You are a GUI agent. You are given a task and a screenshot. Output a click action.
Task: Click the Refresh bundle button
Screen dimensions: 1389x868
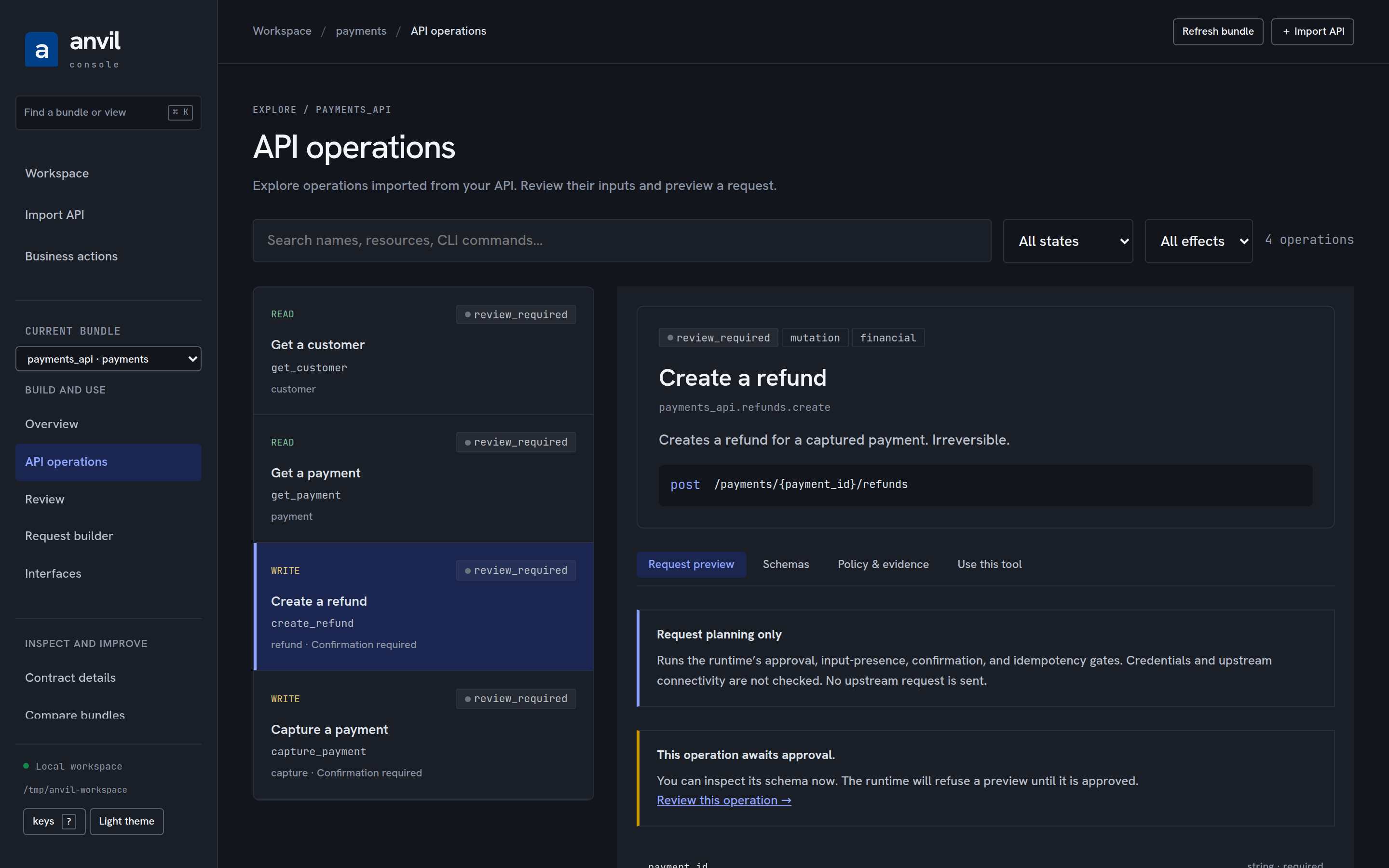[1217, 31]
